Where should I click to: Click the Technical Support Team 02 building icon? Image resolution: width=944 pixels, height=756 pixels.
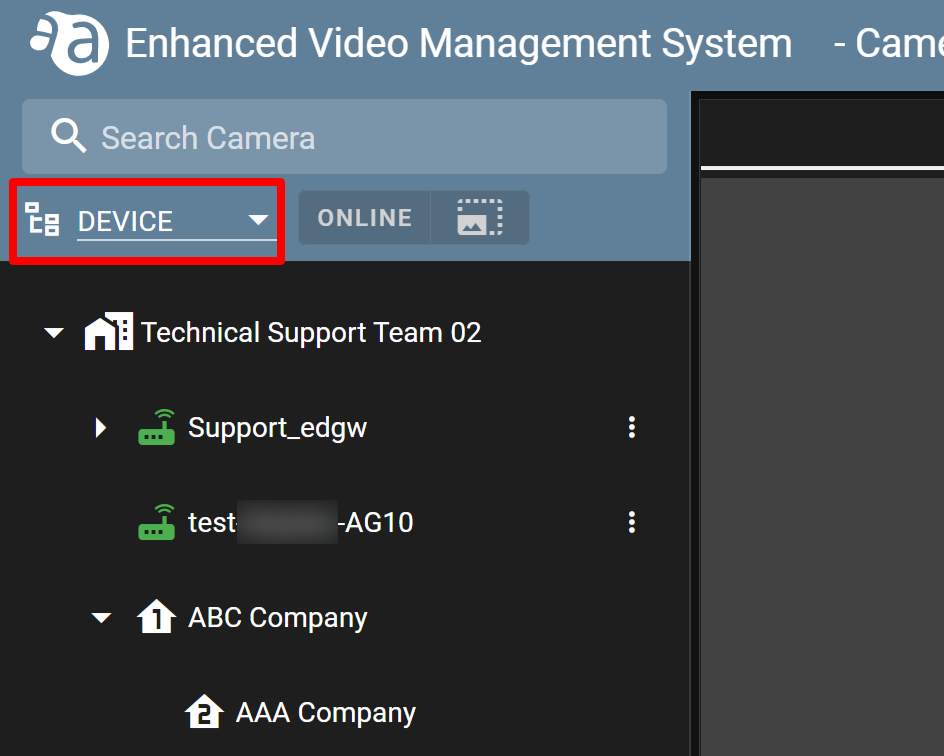coord(108,331)
